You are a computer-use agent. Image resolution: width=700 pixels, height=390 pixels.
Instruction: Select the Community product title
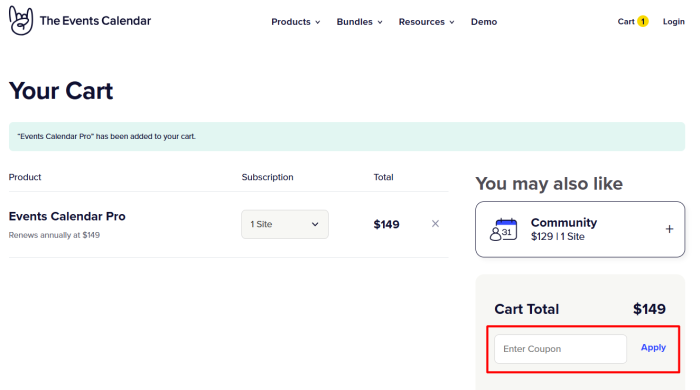563,222
